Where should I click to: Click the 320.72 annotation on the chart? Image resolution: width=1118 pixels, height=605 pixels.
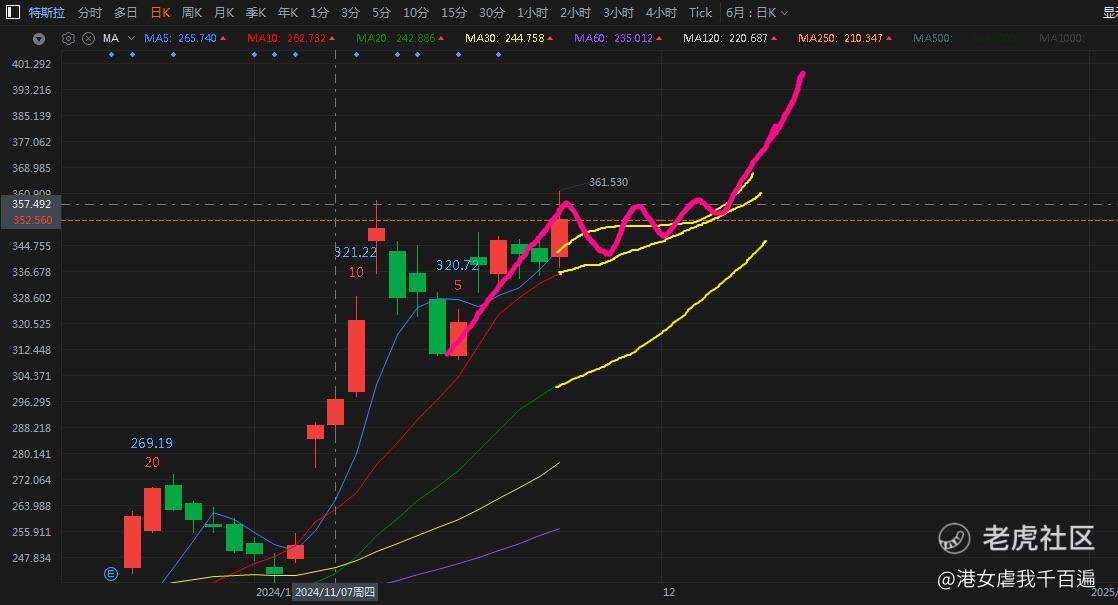tap(458, 265)
